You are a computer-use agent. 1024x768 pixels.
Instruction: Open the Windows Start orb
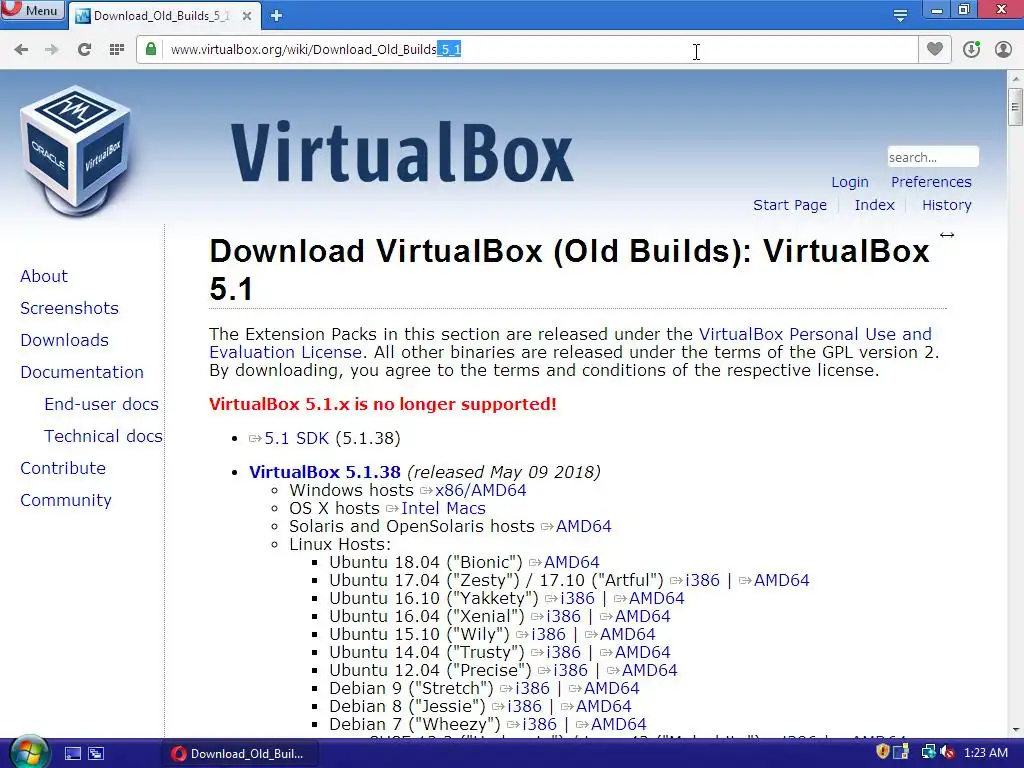coord(27,753)
